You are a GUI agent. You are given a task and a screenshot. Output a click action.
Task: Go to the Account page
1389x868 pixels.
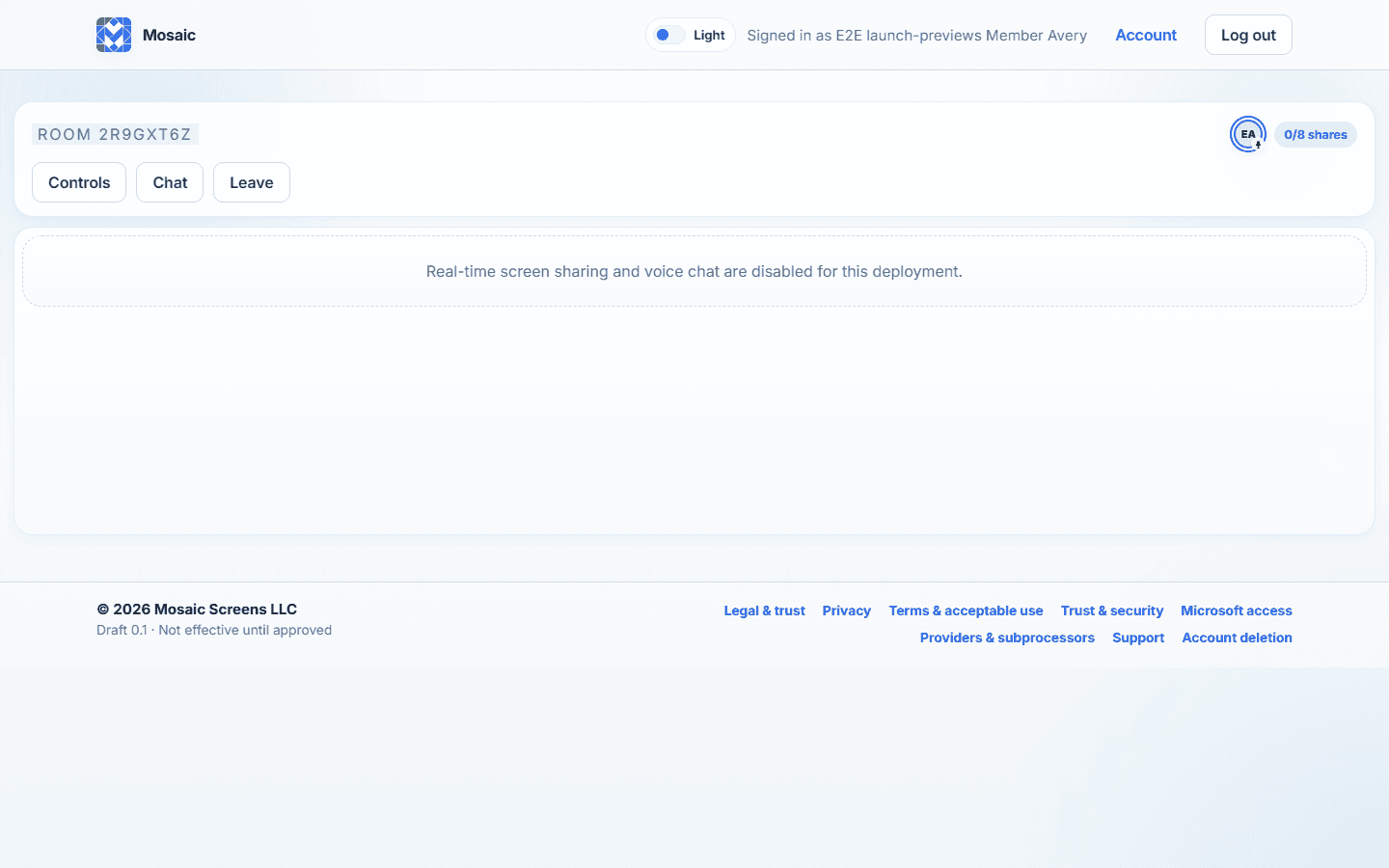tap(1146, 35)
